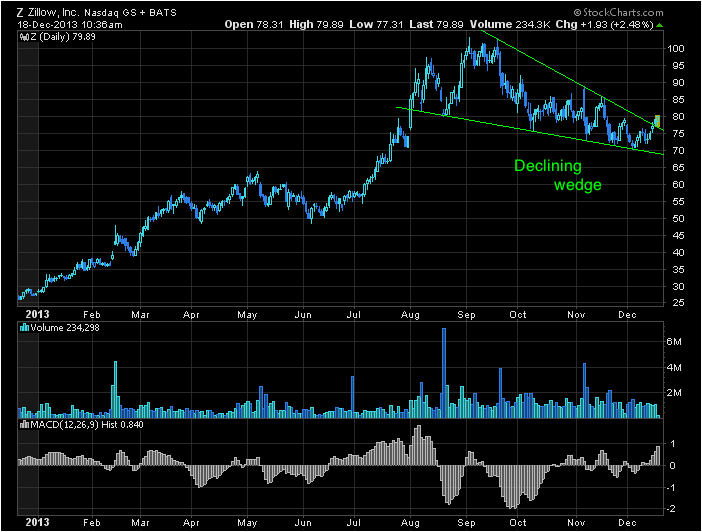Click the 30 price axis label
The width and height of the screenshot is (702, 532).
pos(678,286)
